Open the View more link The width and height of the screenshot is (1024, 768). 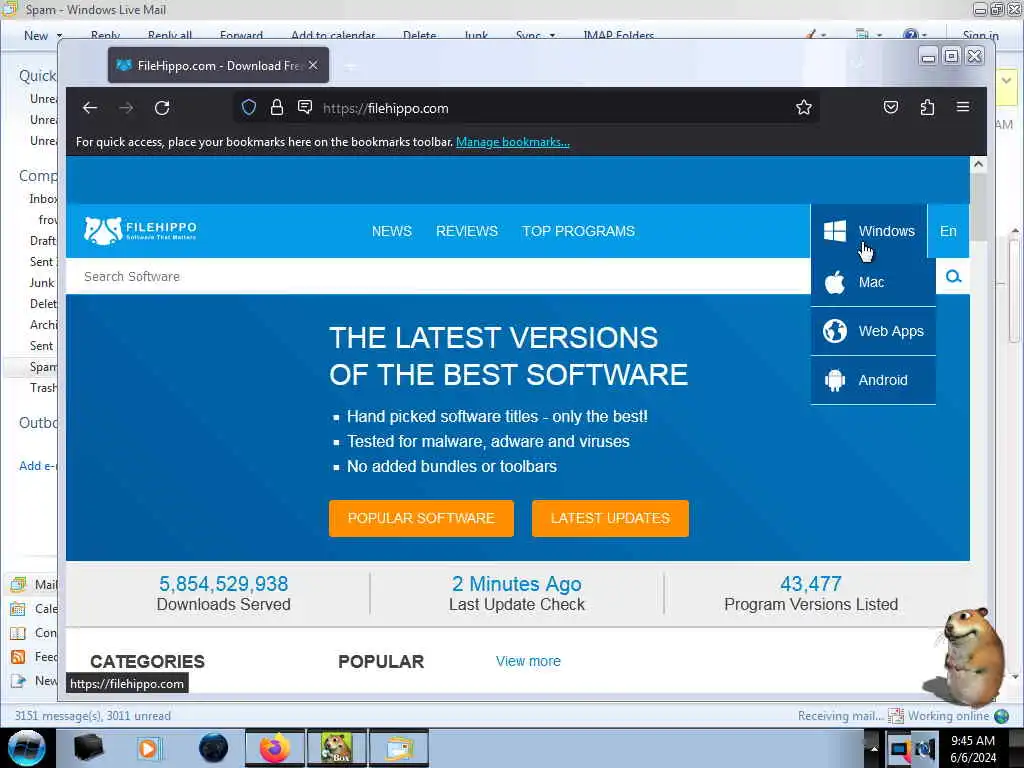click(528, 661)
